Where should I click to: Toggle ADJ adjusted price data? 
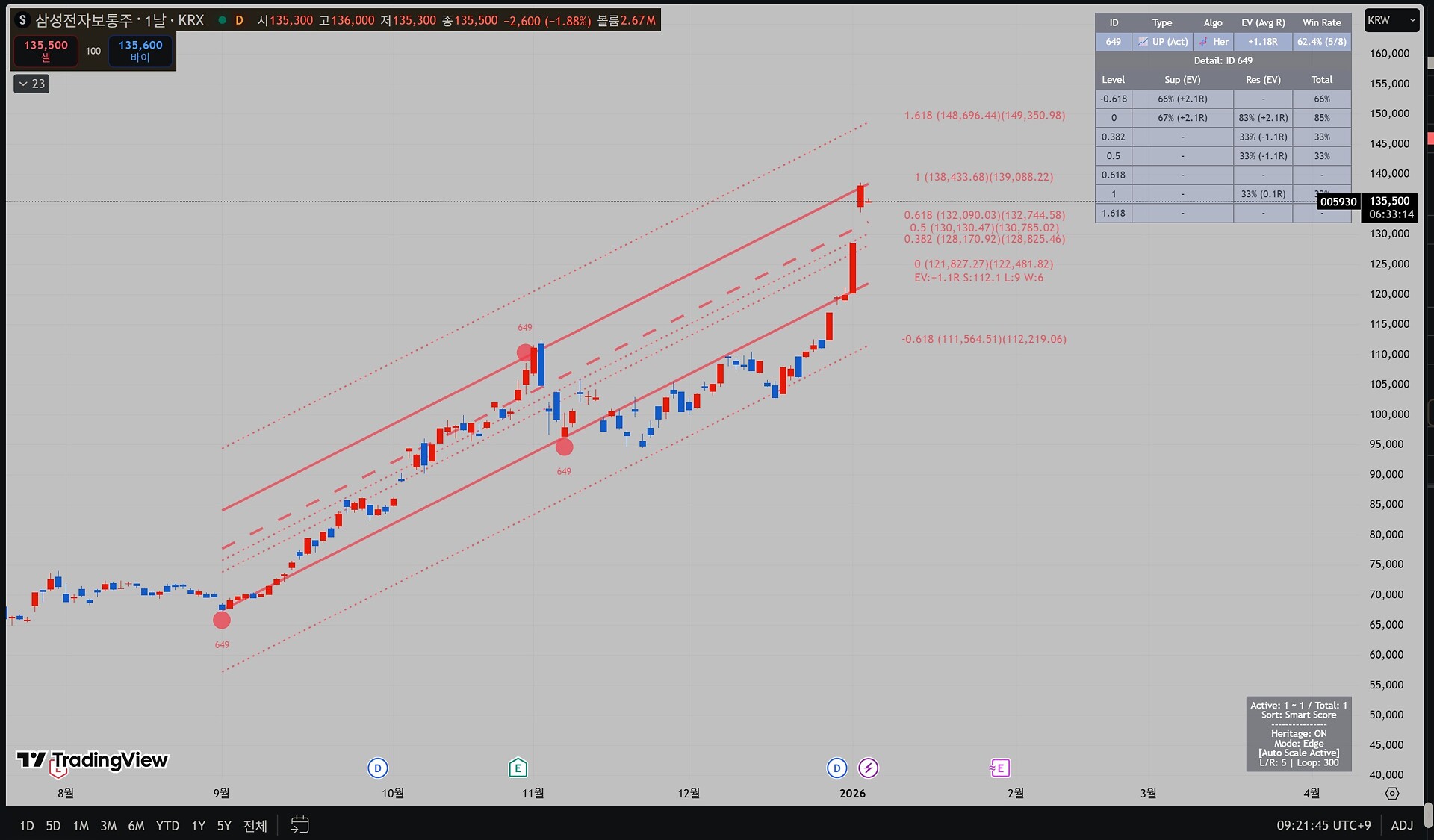(x=1402, y=825)
